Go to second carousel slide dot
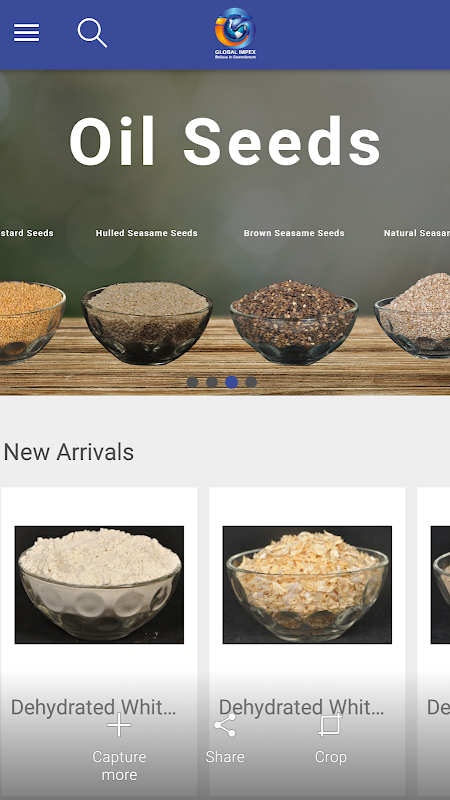This screenshot has width=450, height=800. pos(212,382)
